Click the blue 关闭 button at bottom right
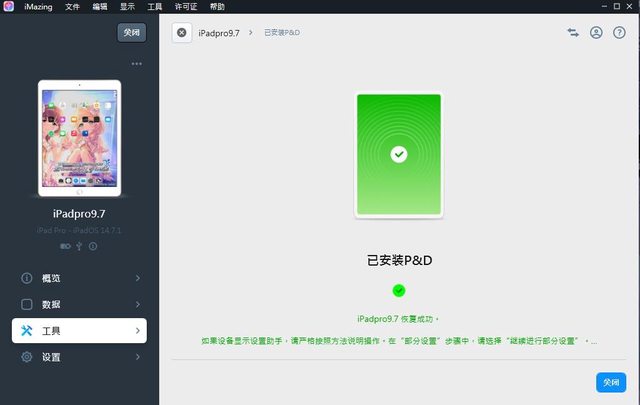 tap(611, 383)
